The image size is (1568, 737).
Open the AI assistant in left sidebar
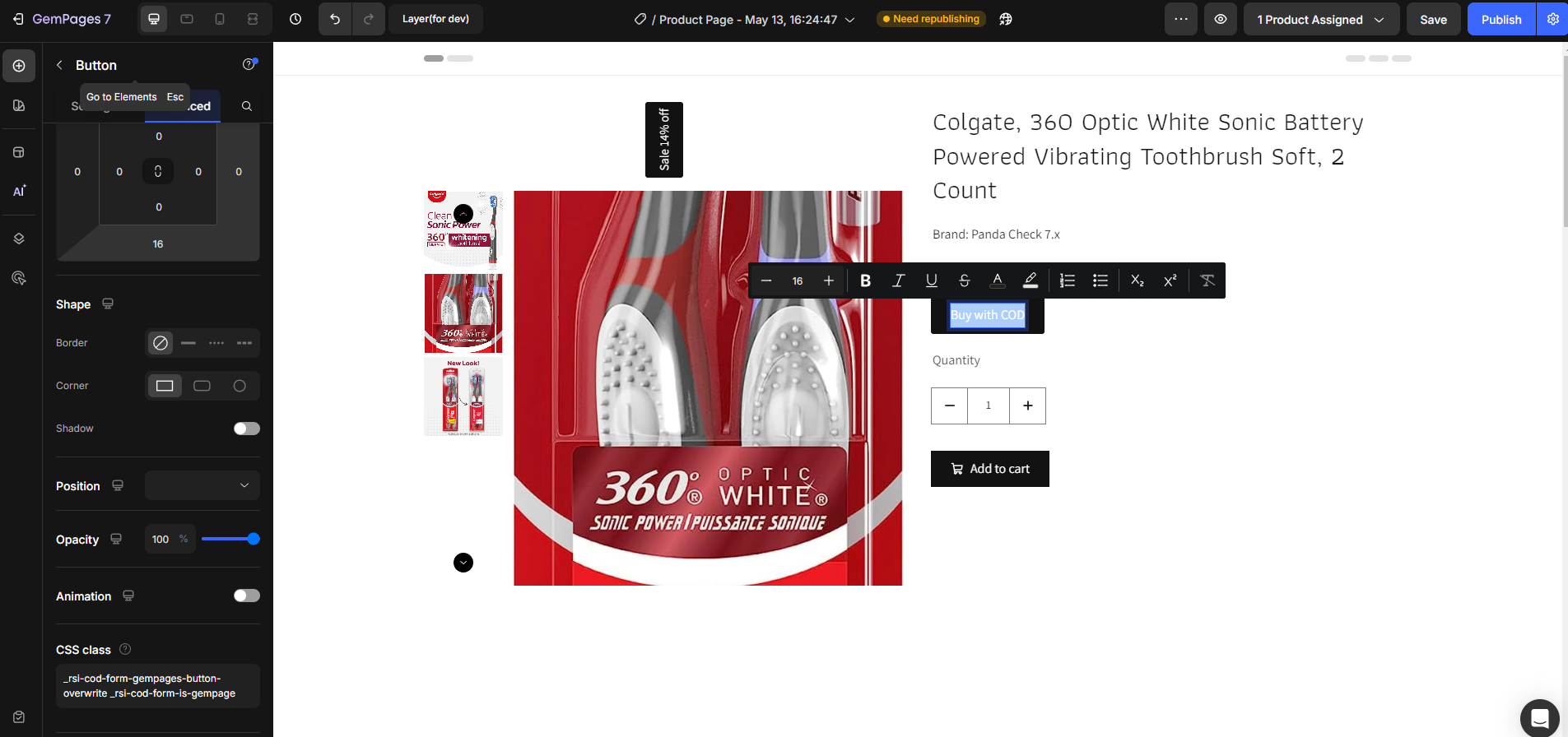point(19,191)
